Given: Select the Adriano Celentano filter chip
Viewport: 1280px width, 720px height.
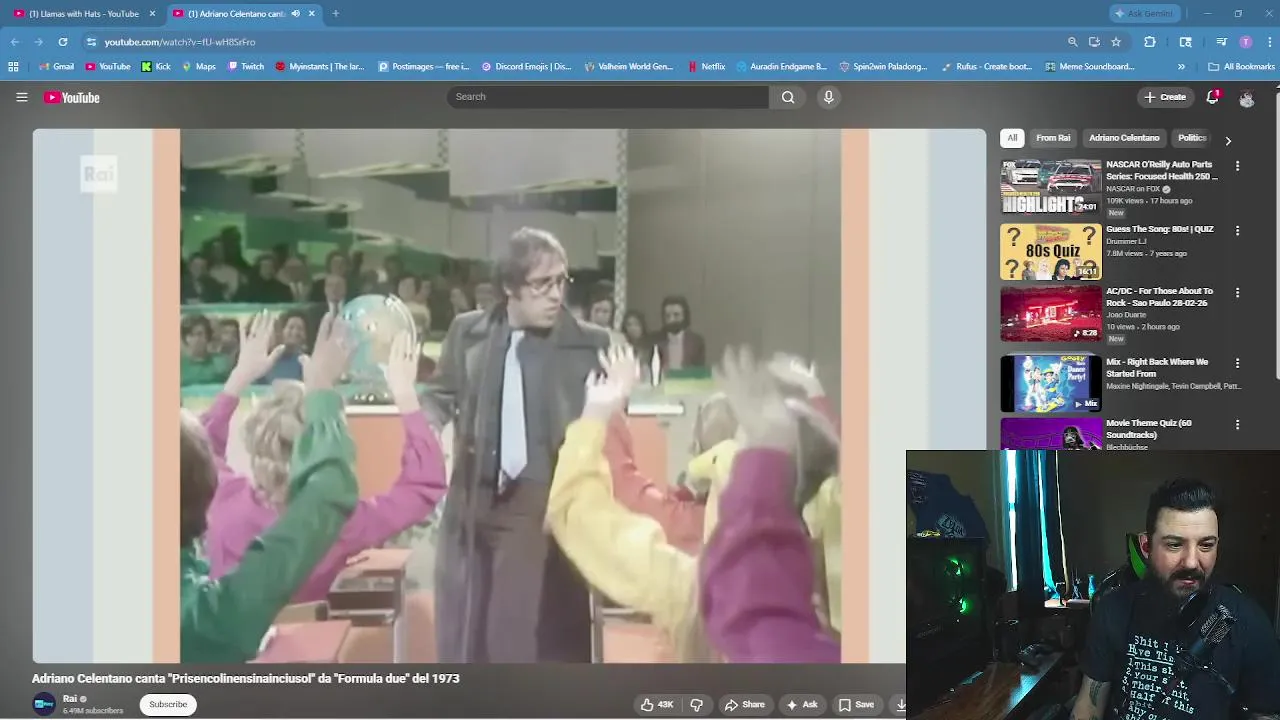Looking at the screenshot, I should (1124, 138).
